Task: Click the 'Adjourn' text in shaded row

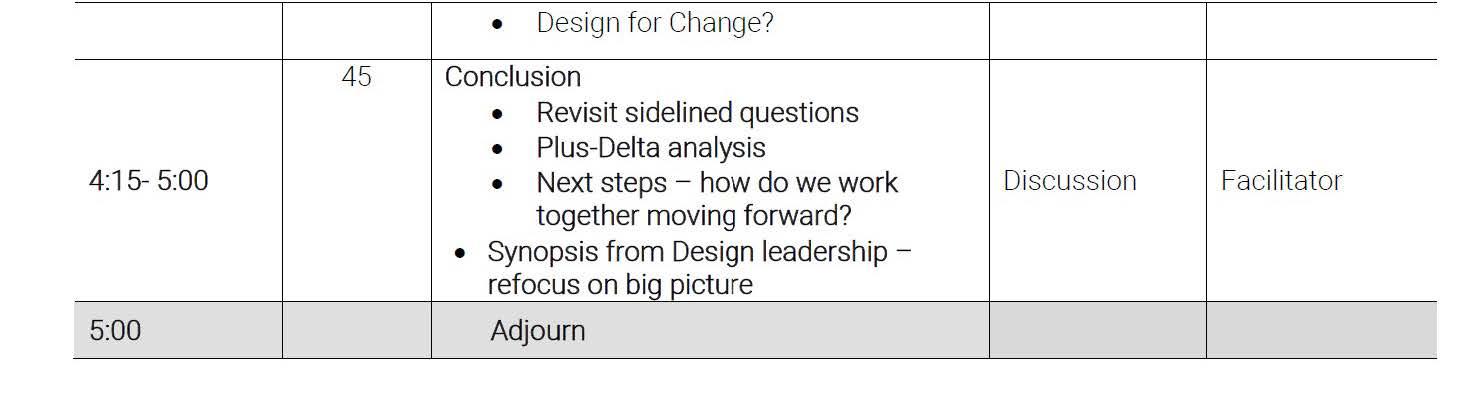Action: tap(538, 331)
